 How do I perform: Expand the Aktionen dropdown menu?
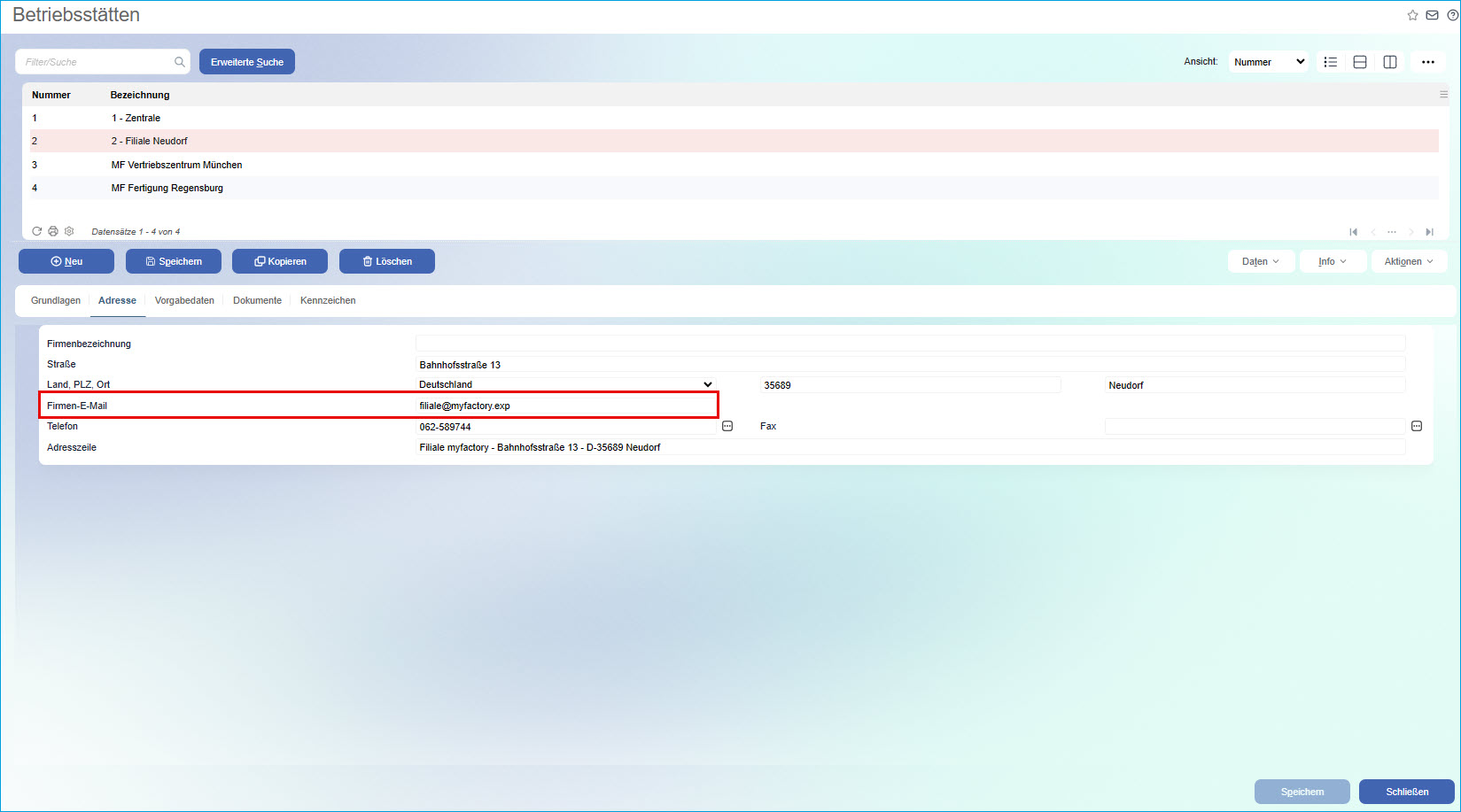click(1409, 261)
